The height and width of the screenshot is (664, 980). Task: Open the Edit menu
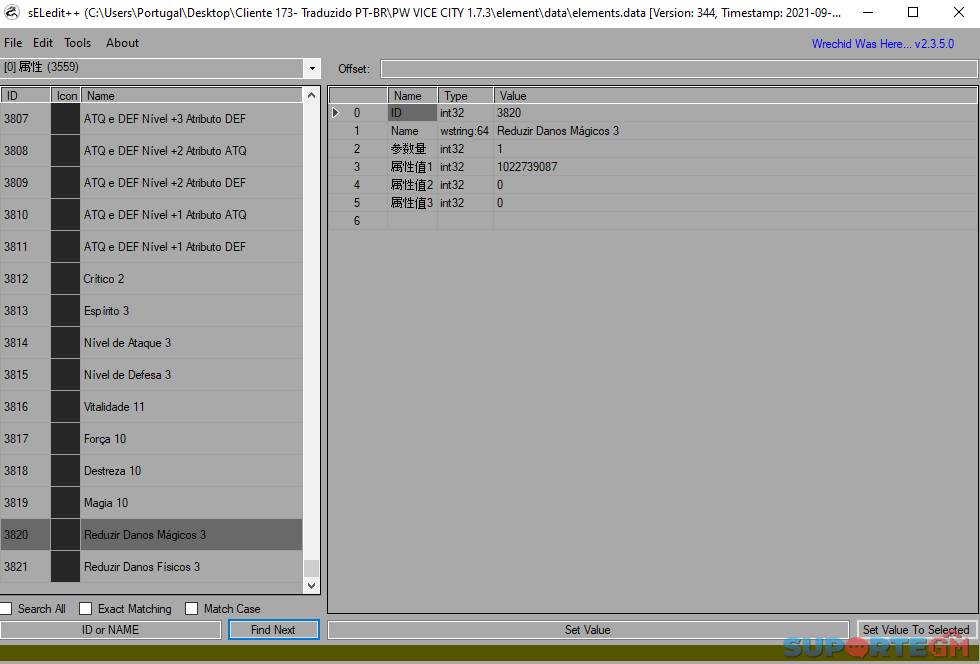click(x=42, y=43)
